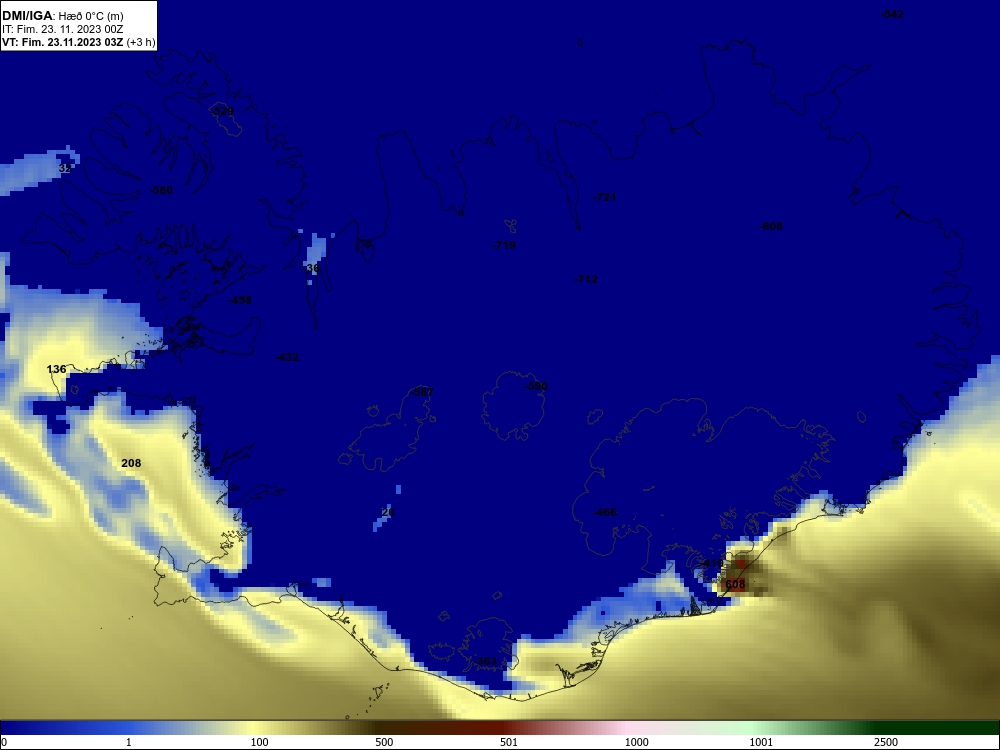Click the map value -721
1000x750 pixels.
pyautogui.click(x=605, y=198)
